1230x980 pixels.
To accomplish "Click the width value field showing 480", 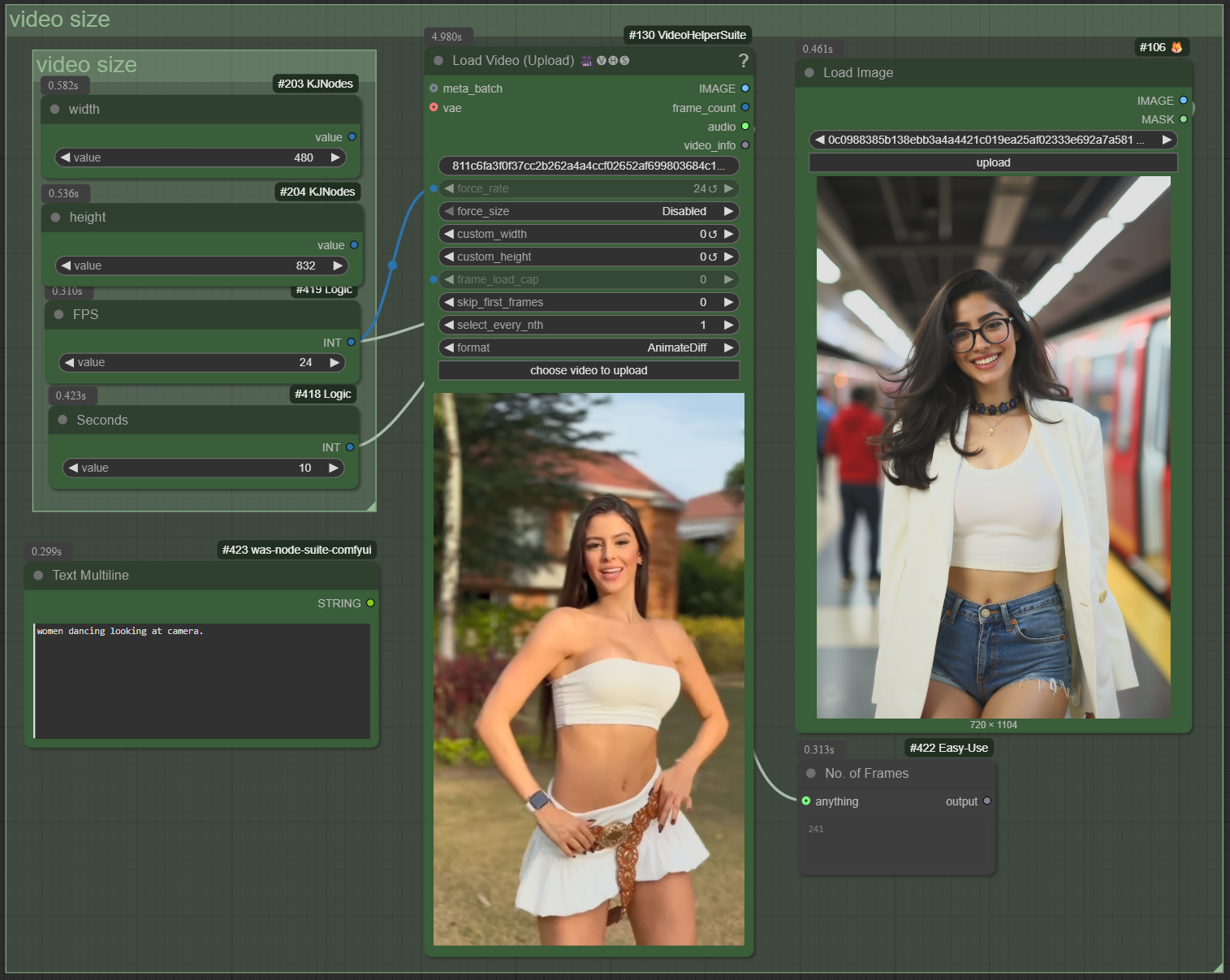I will pos(201,158).
